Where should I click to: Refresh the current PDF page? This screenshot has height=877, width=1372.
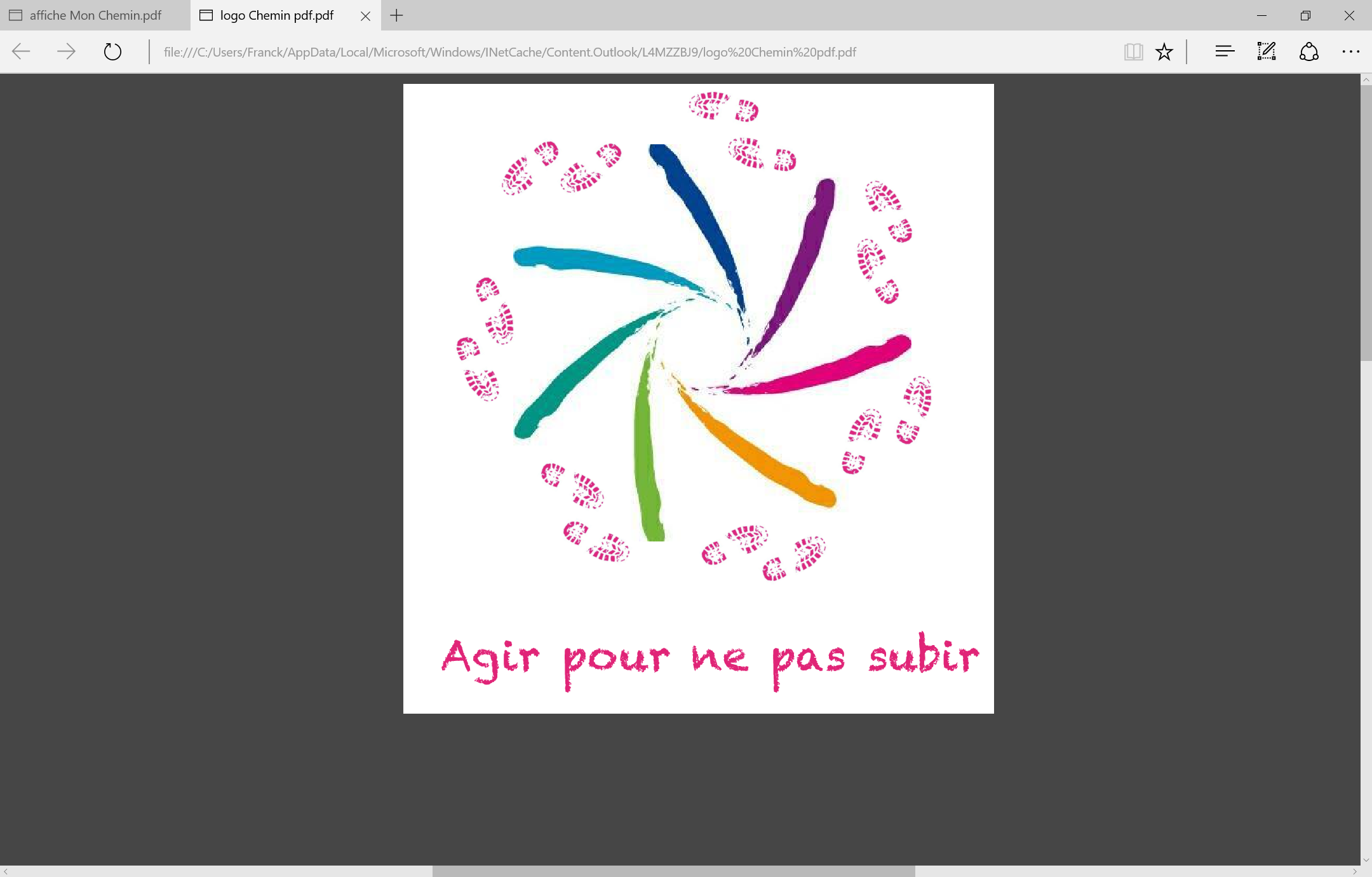pyautogui.click(x=112, y=51)
